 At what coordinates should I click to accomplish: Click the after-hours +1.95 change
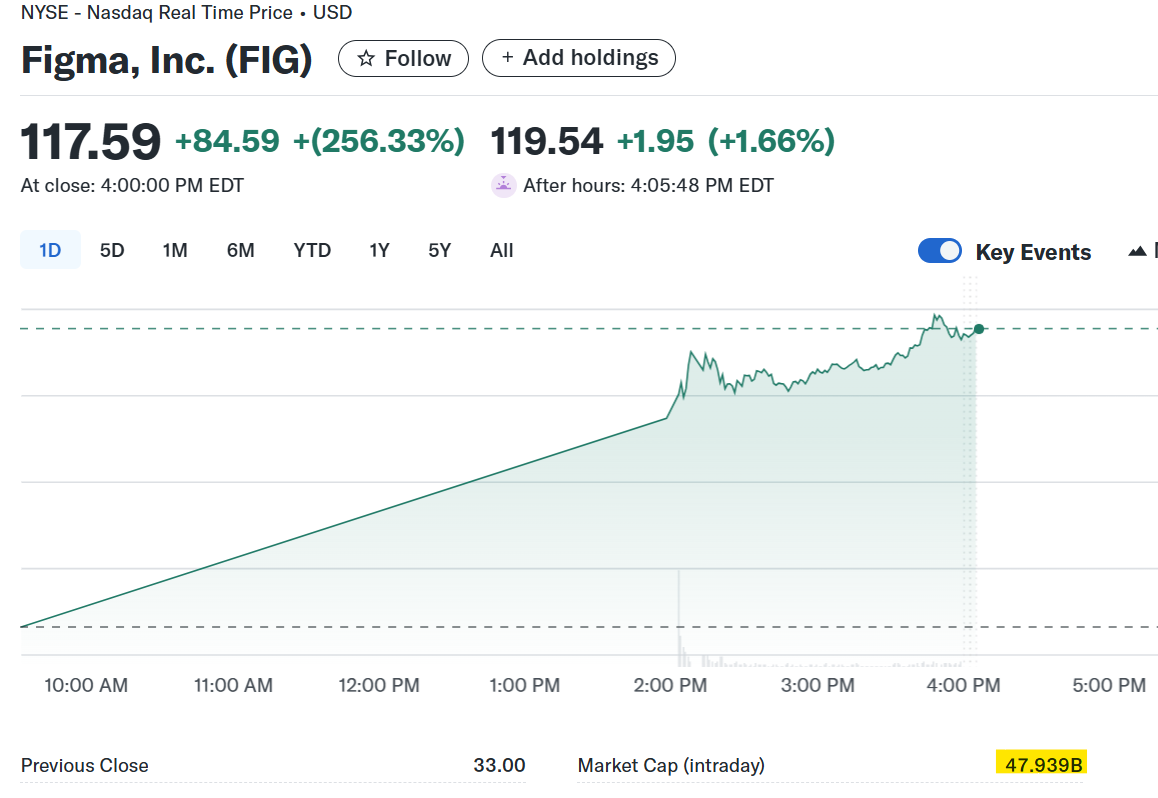point(655,141)
